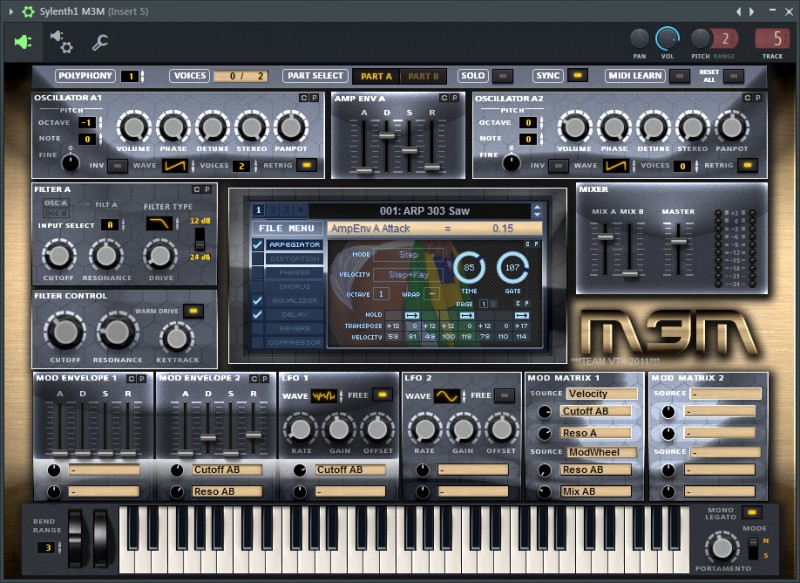800x583 pixels.
Task: Select the Arpegiator effect tab
Action: 294,245
